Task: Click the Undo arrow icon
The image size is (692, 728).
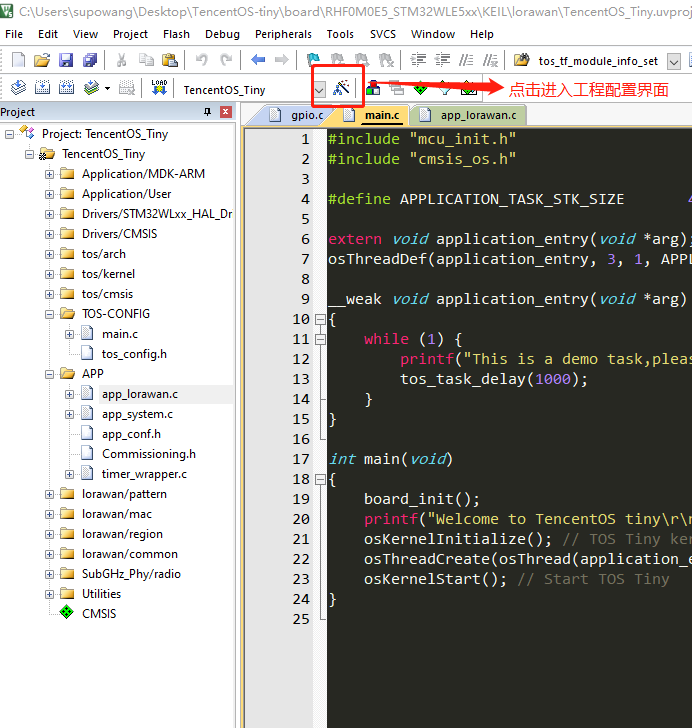Action: (202, 60)
